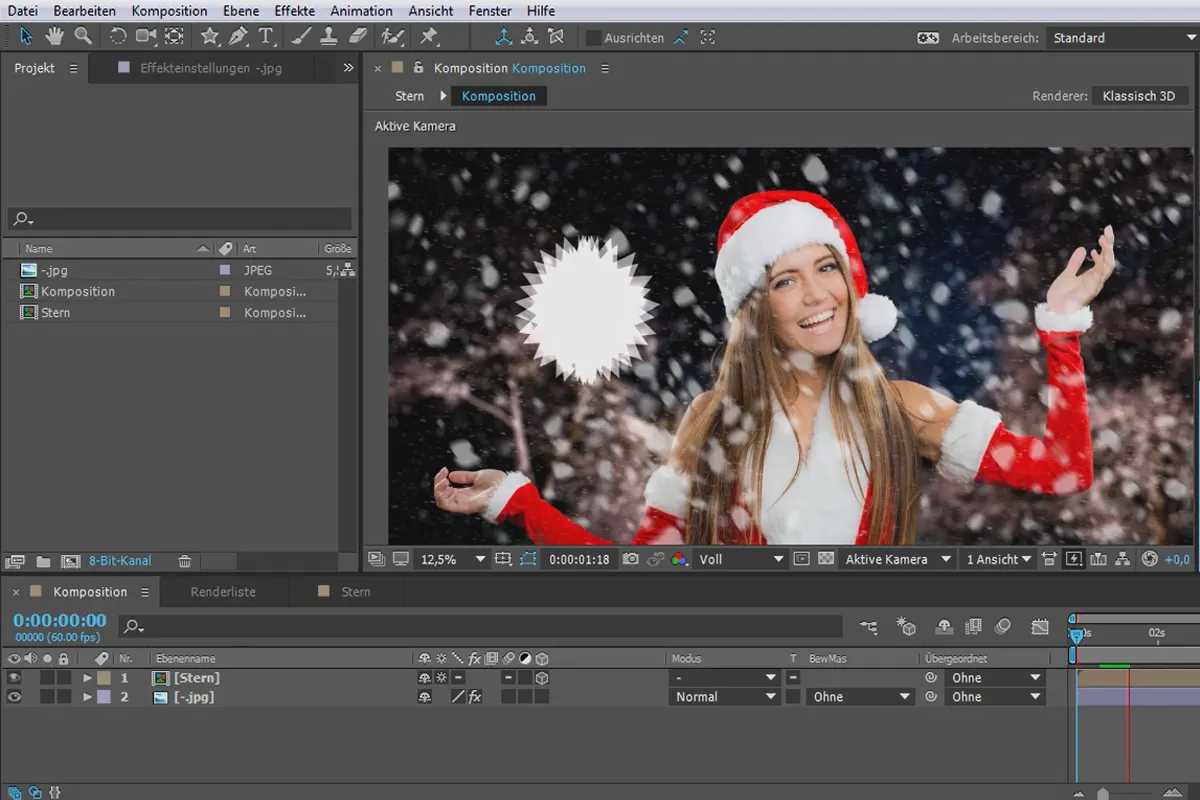Open the Effekte menu

coord(294,11)
